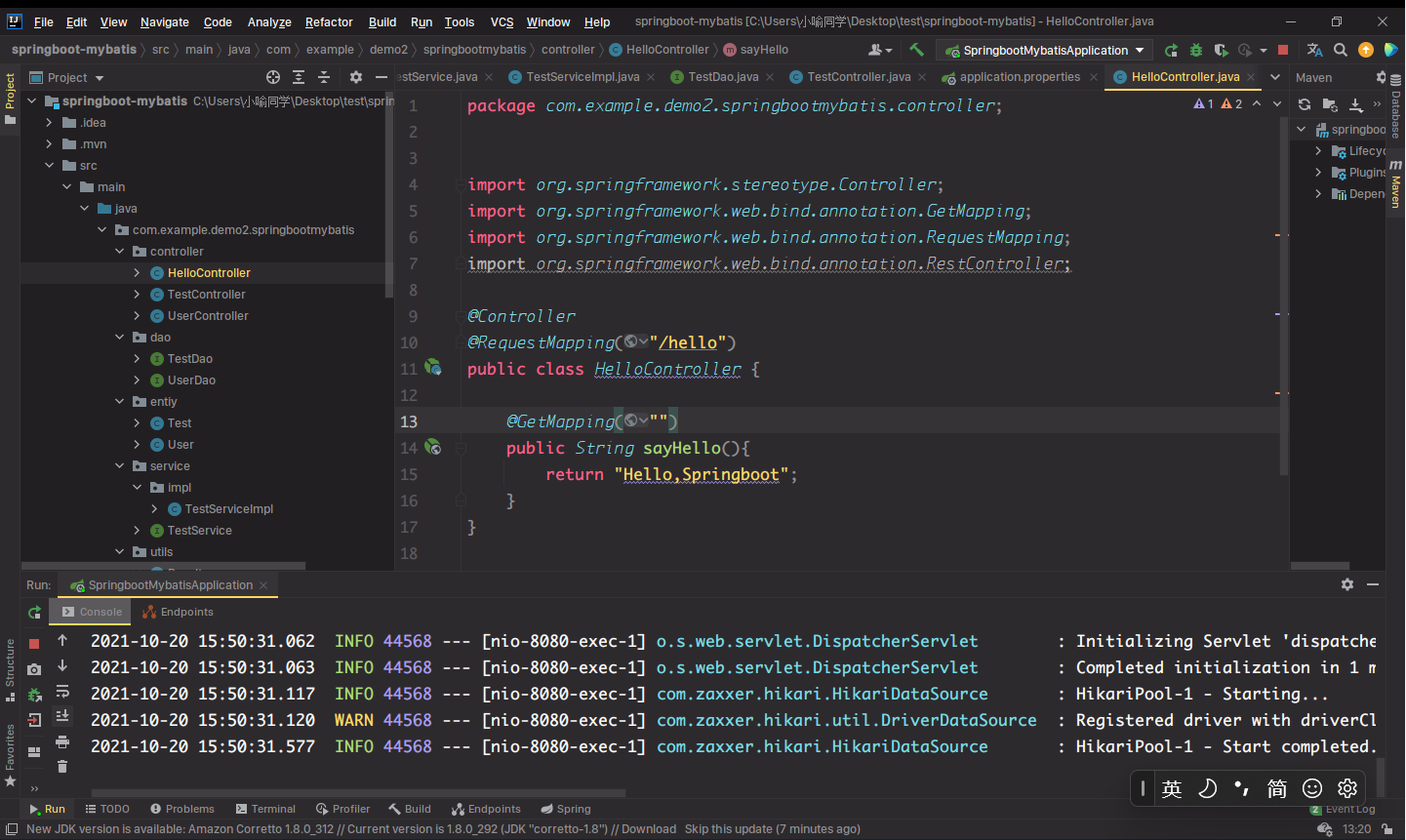Click the thread dump camera icon
The image size is (1406, 840).
click(x=34, y=669)
